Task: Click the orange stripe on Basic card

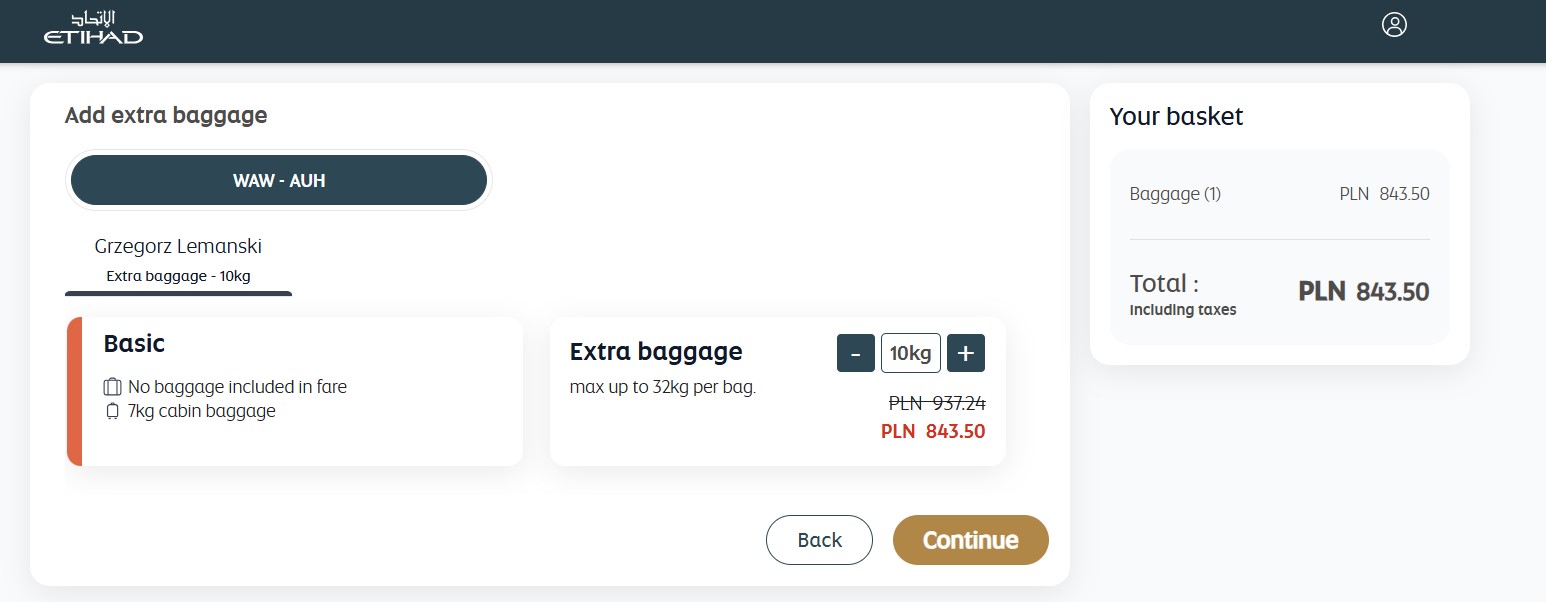Action: click(x=74, y=392)
